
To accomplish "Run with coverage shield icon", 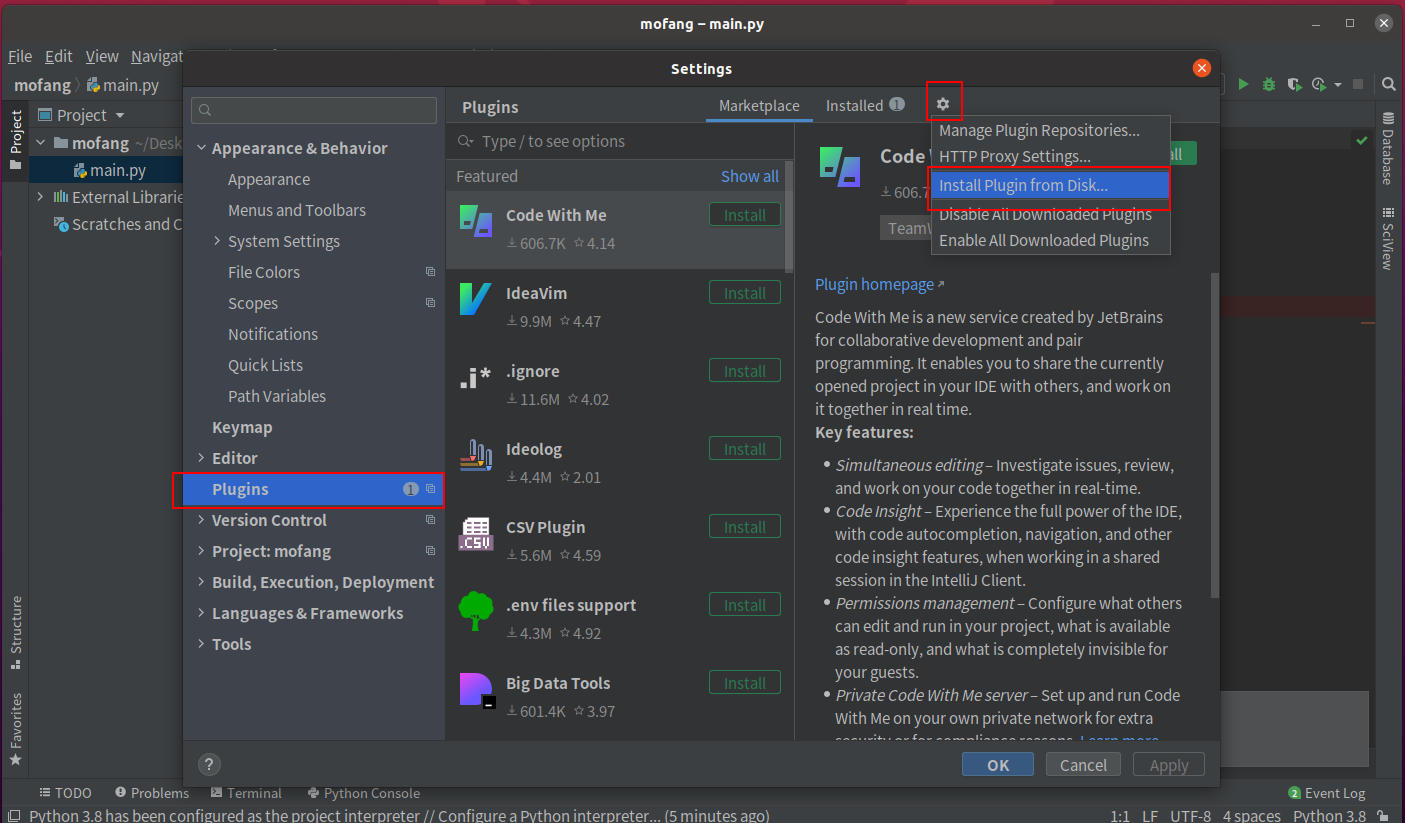I will [1293, 85].
